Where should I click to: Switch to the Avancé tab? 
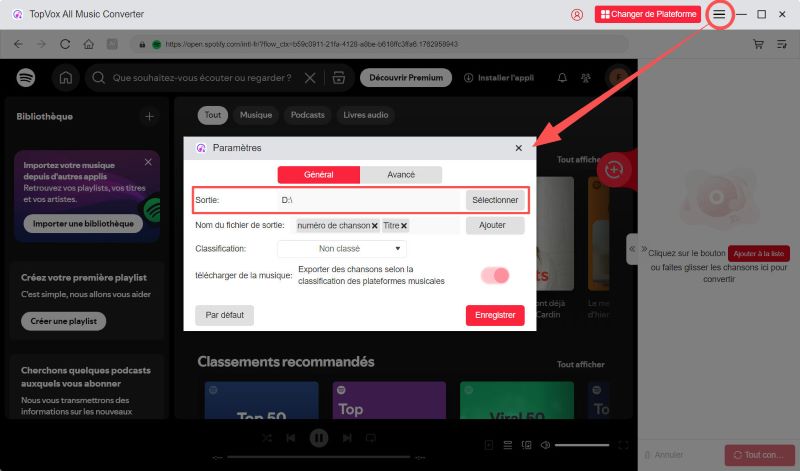tap(400, 175)
